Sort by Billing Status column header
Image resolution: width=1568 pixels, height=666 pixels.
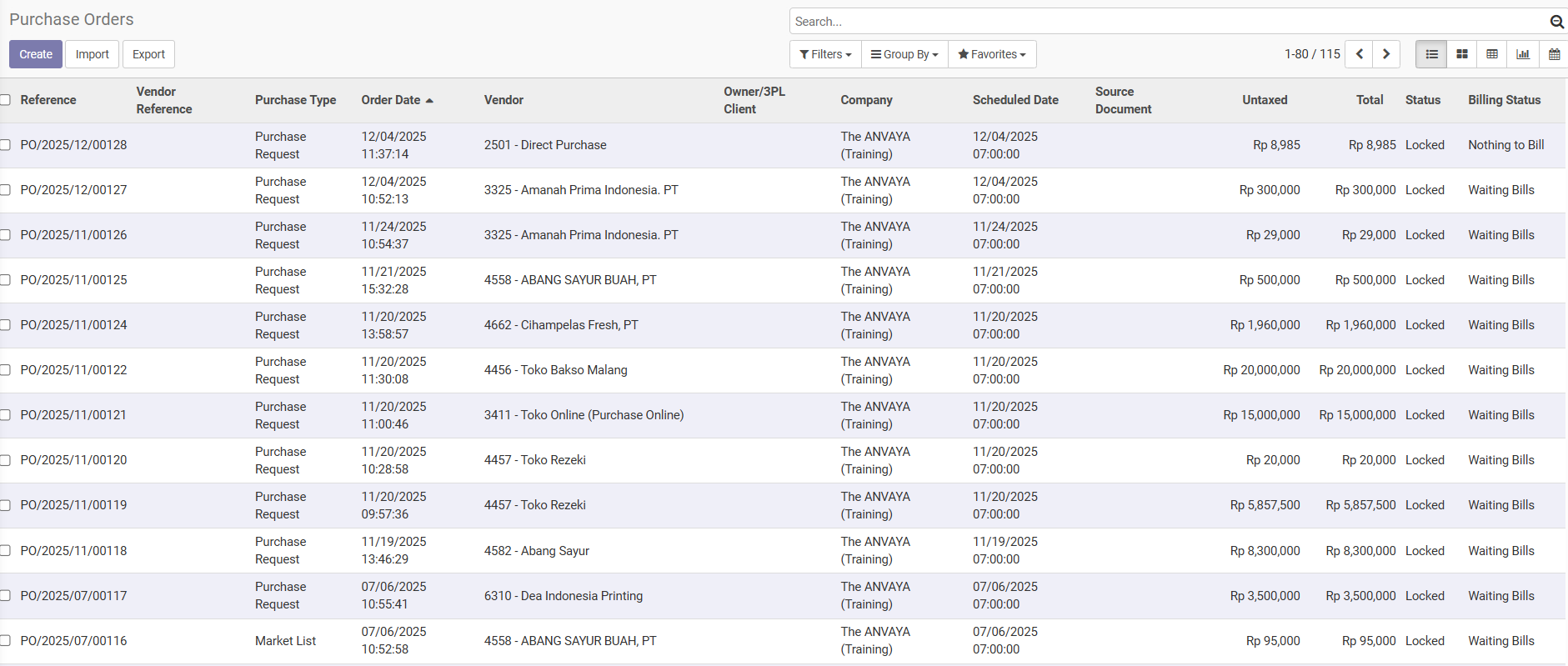(1504, 100)
